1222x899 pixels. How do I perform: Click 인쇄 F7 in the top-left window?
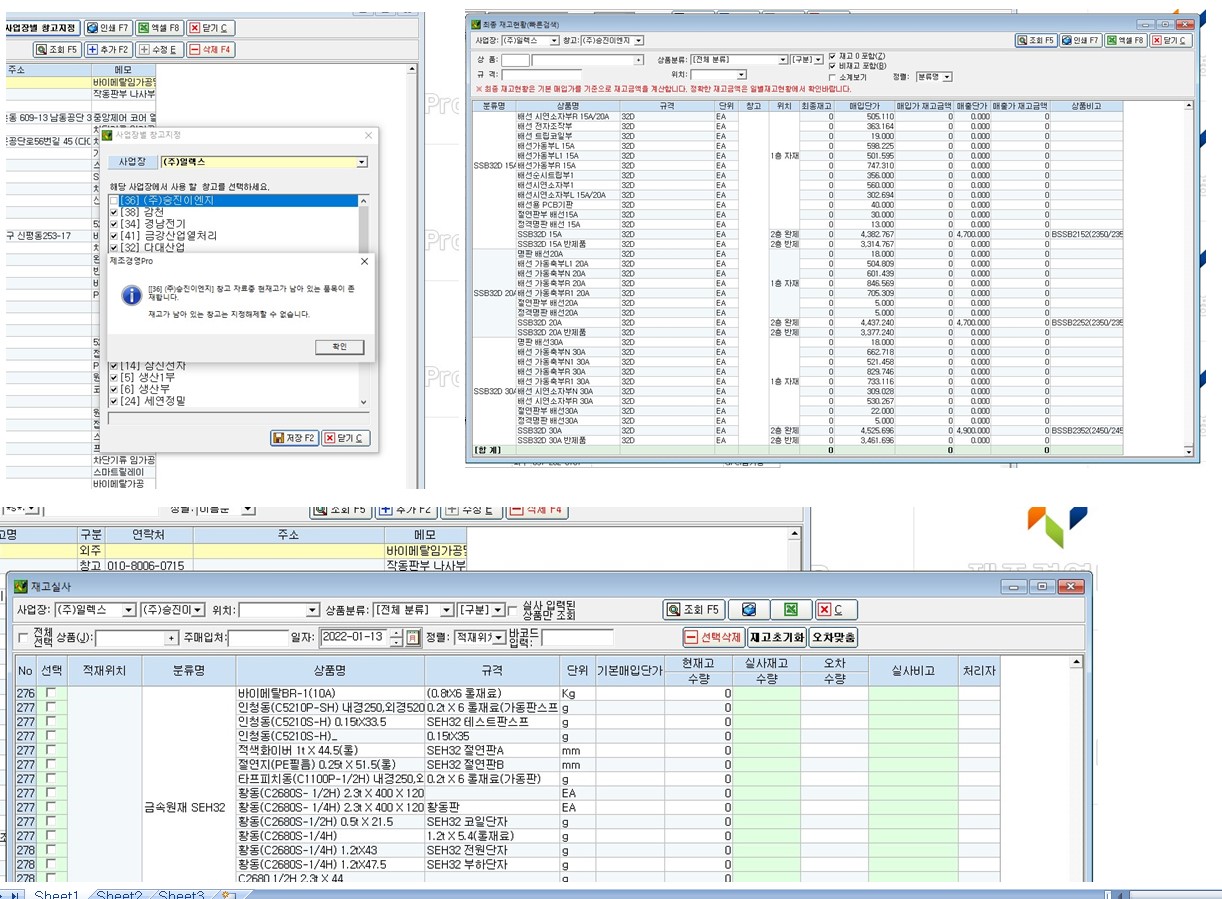point(109,28)
